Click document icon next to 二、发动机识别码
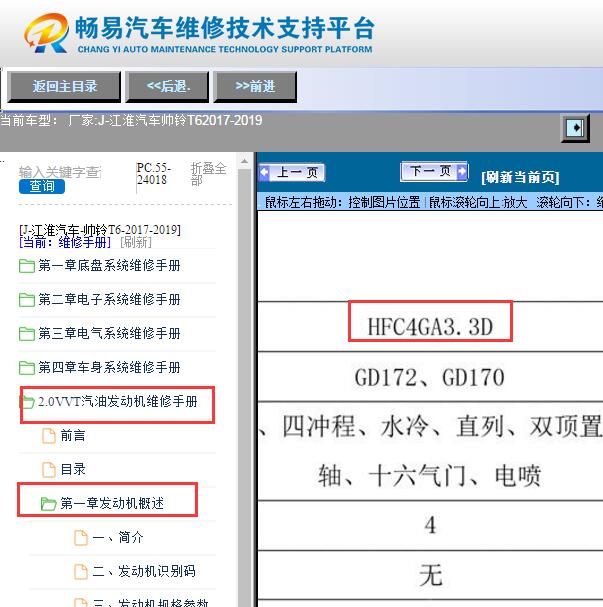The image size is (603, 607). pyautogui.click(x=81, y=571)
